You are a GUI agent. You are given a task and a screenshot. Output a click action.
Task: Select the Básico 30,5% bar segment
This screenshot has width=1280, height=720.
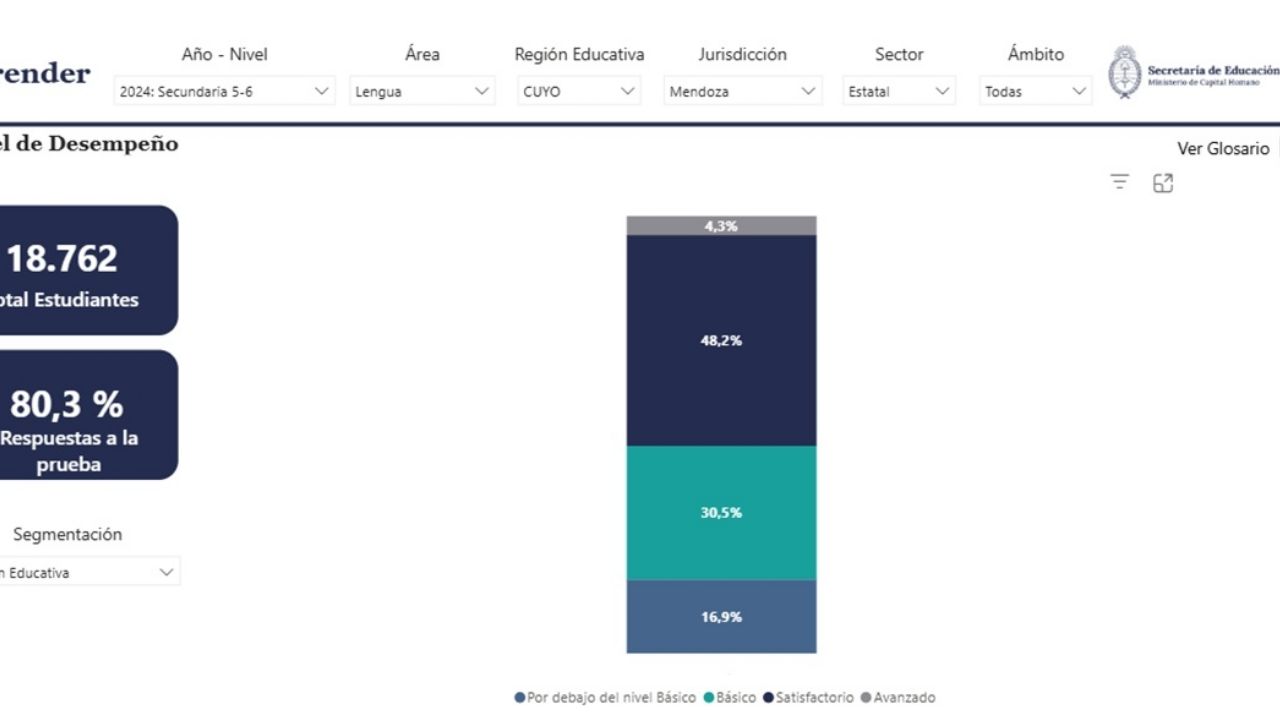(x=721, y=512)
